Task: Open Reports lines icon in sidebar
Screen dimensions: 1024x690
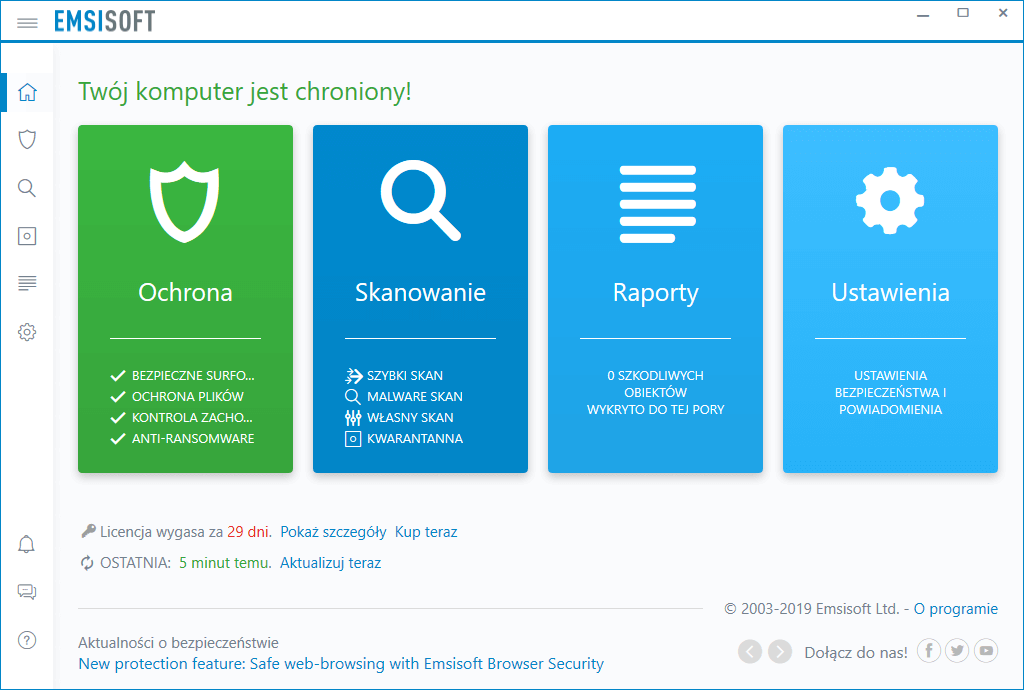Action: point(27,283)
